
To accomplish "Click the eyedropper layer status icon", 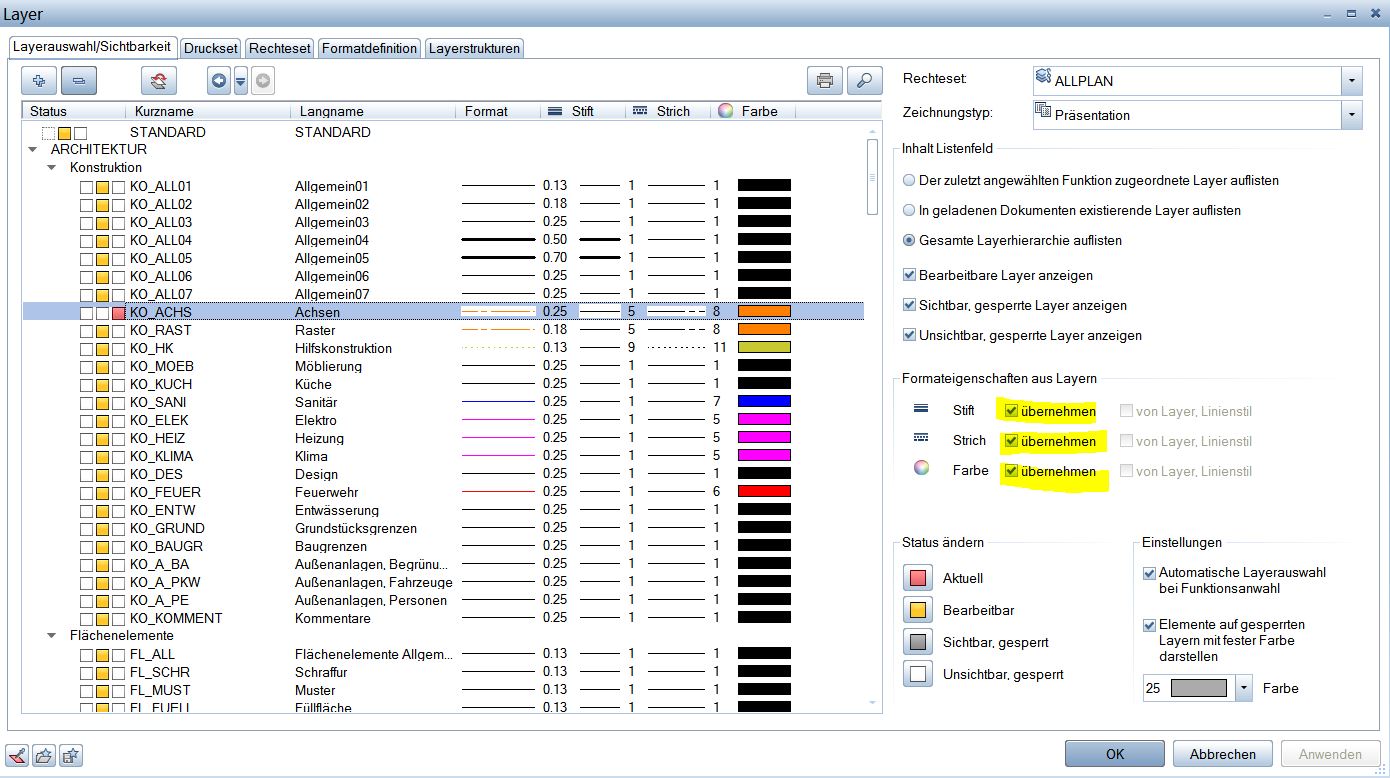I will click(17, 755).
